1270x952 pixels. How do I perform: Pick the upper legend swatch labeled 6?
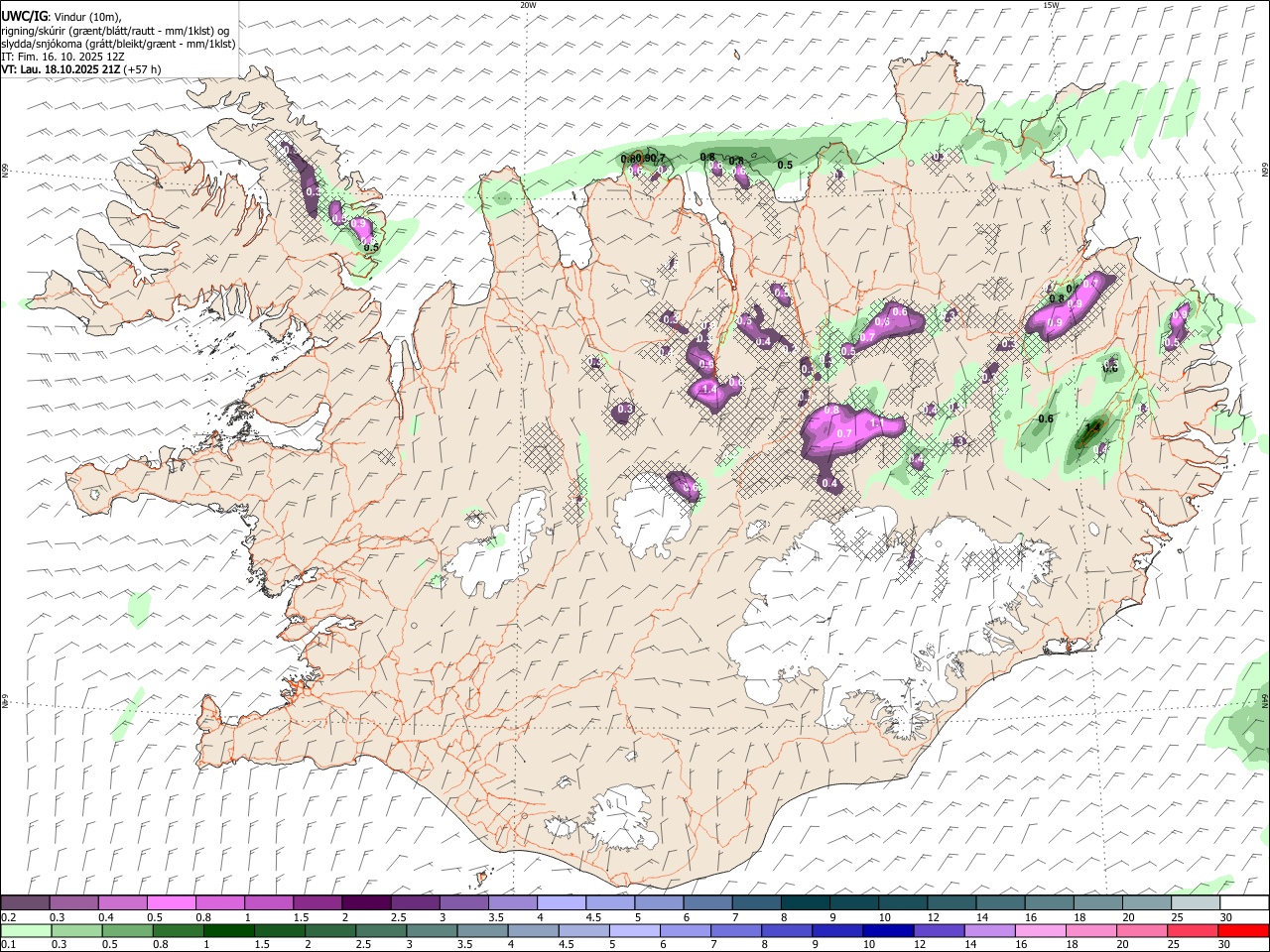coord(706,903)
